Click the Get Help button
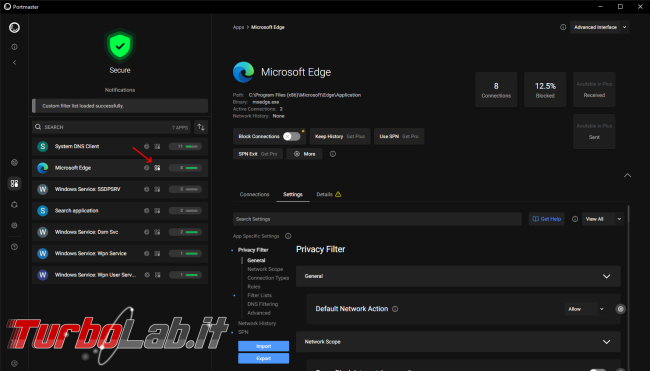The image size is (650, 371). click(547, 219)
